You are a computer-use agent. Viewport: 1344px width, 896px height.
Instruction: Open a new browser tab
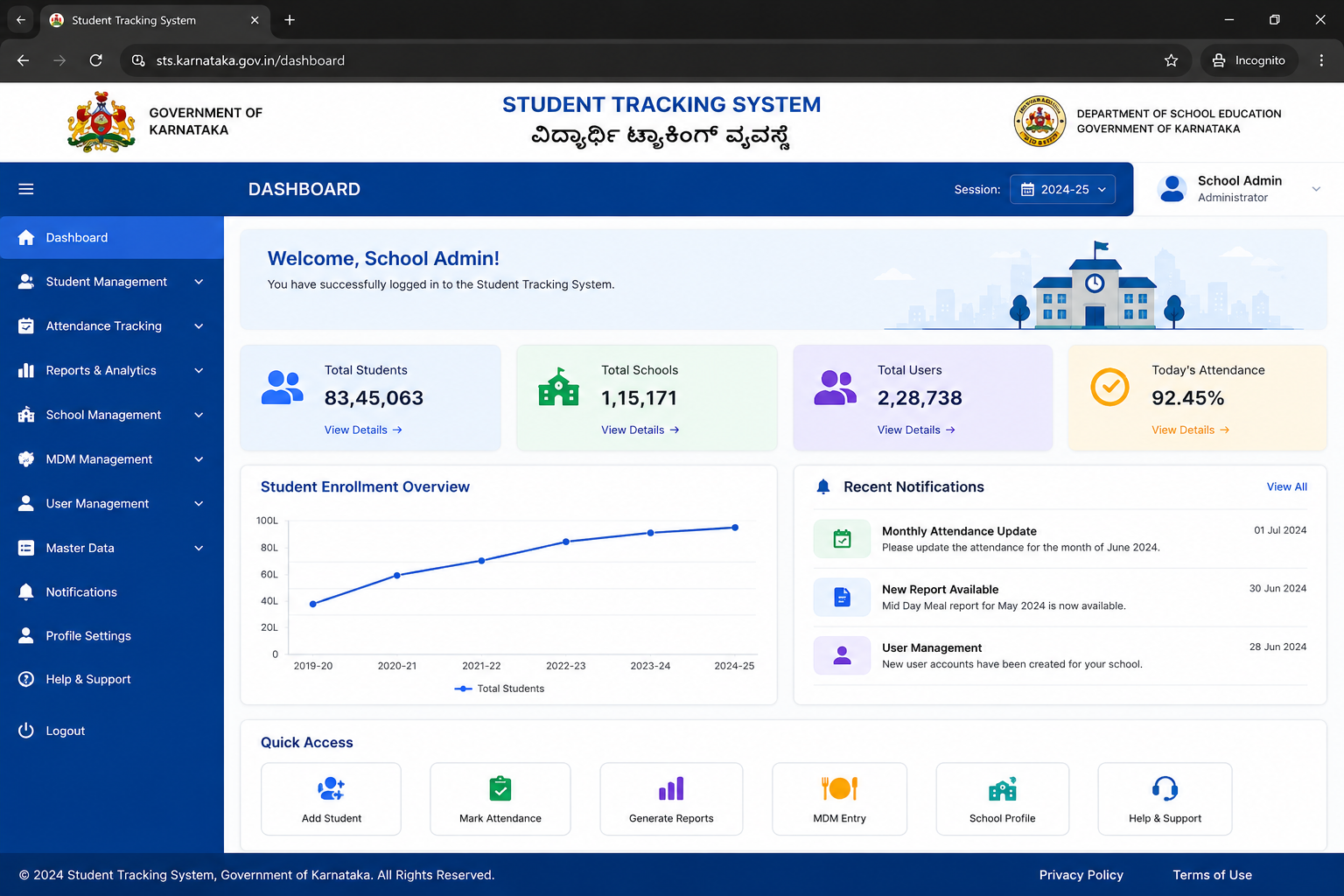[290, 19]
